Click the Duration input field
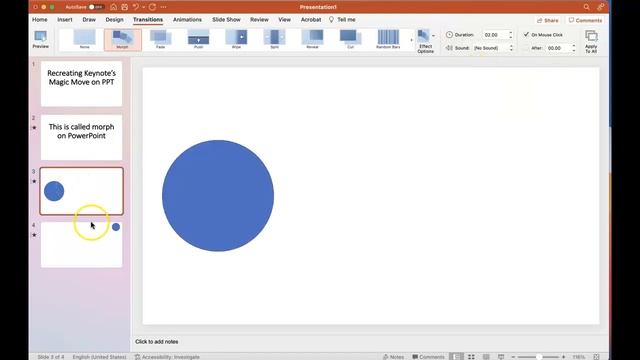Image resolution: width=640 pixels, height=360 pixels. click(495, 35)
